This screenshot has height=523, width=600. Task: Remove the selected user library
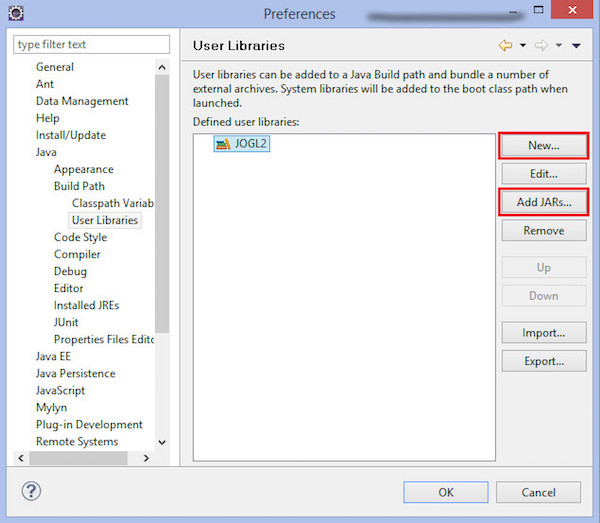[543, 230]
